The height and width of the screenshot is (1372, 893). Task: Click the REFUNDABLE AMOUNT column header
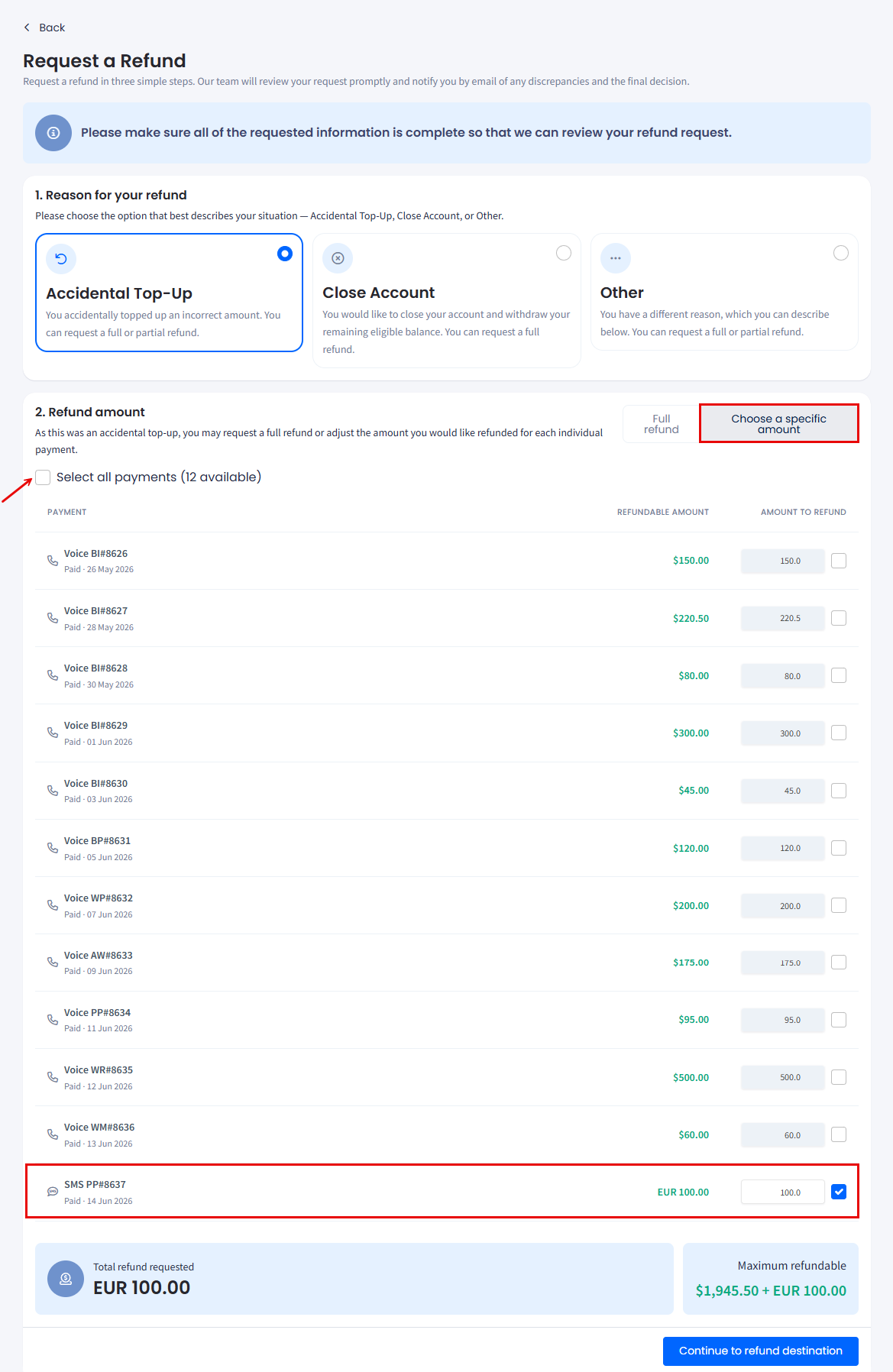tap(663, 512)
